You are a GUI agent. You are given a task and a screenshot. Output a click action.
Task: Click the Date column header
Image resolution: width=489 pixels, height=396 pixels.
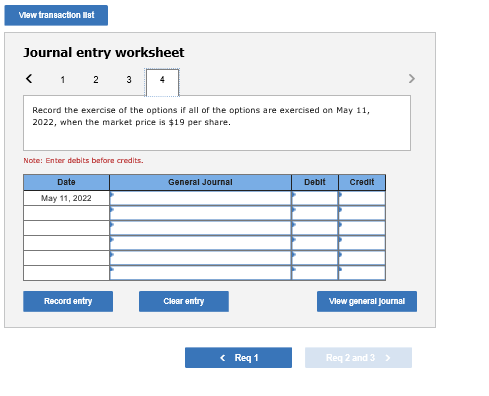[x=66, y=182]
